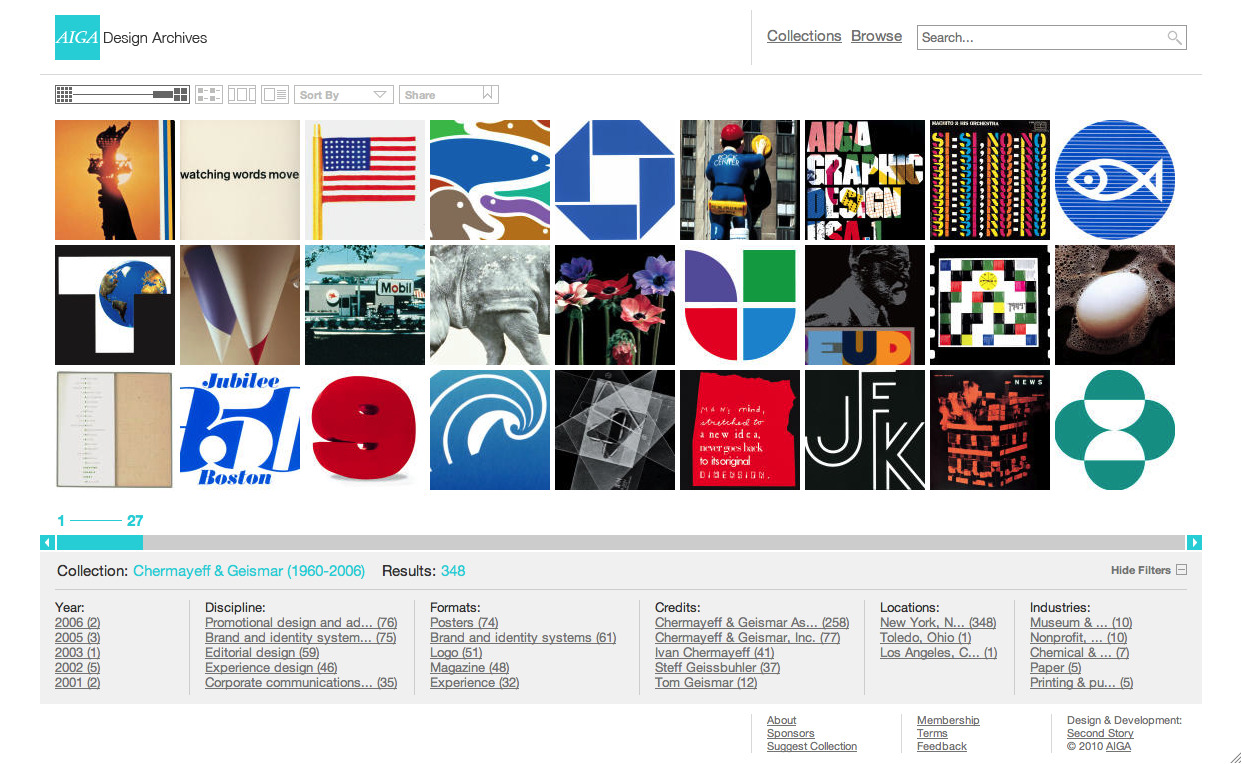Open the globe letter T thumbnail
The width and height of the screenshot is (1242, 764).
point(115,305)
